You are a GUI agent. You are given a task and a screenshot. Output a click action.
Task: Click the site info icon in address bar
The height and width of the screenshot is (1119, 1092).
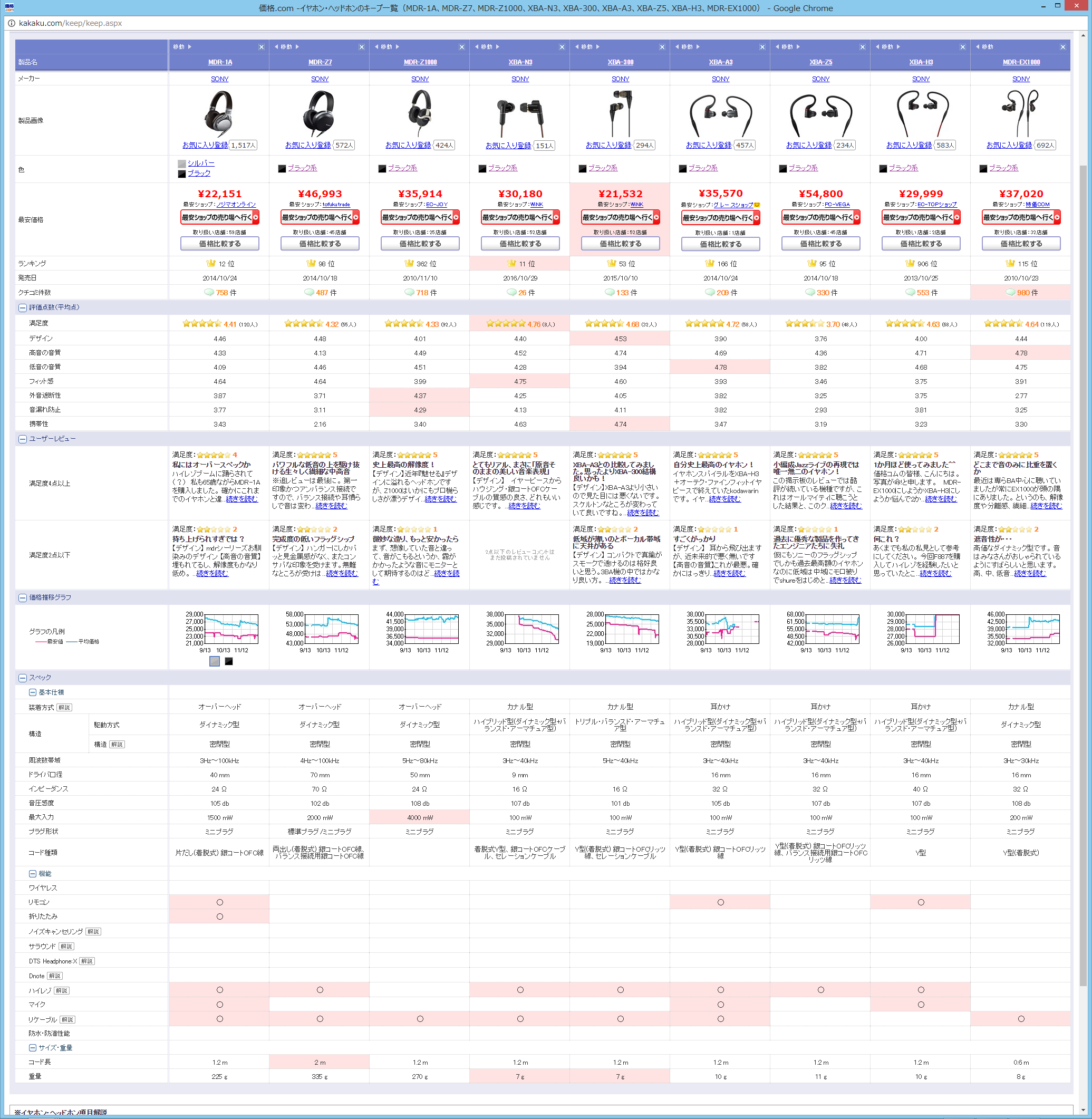(x=11, y=24)
